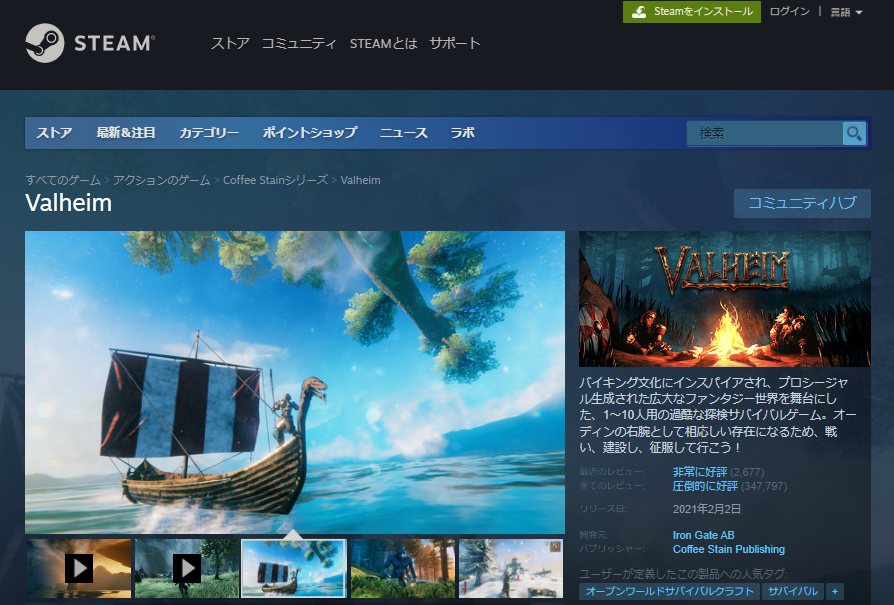The width and height of the screenshot is (894, 605).
Task: Click Coffee Stainシリーズ breadcrumb link
Action: 275,180
